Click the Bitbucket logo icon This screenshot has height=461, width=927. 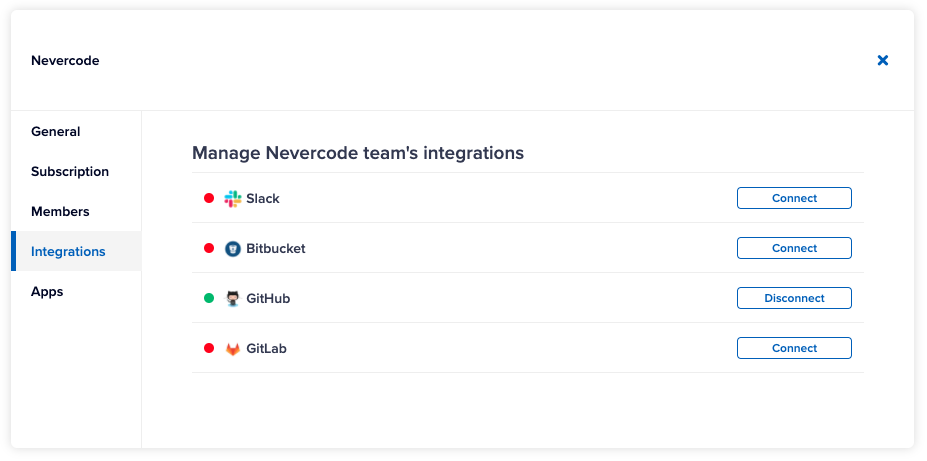(233, 249)
